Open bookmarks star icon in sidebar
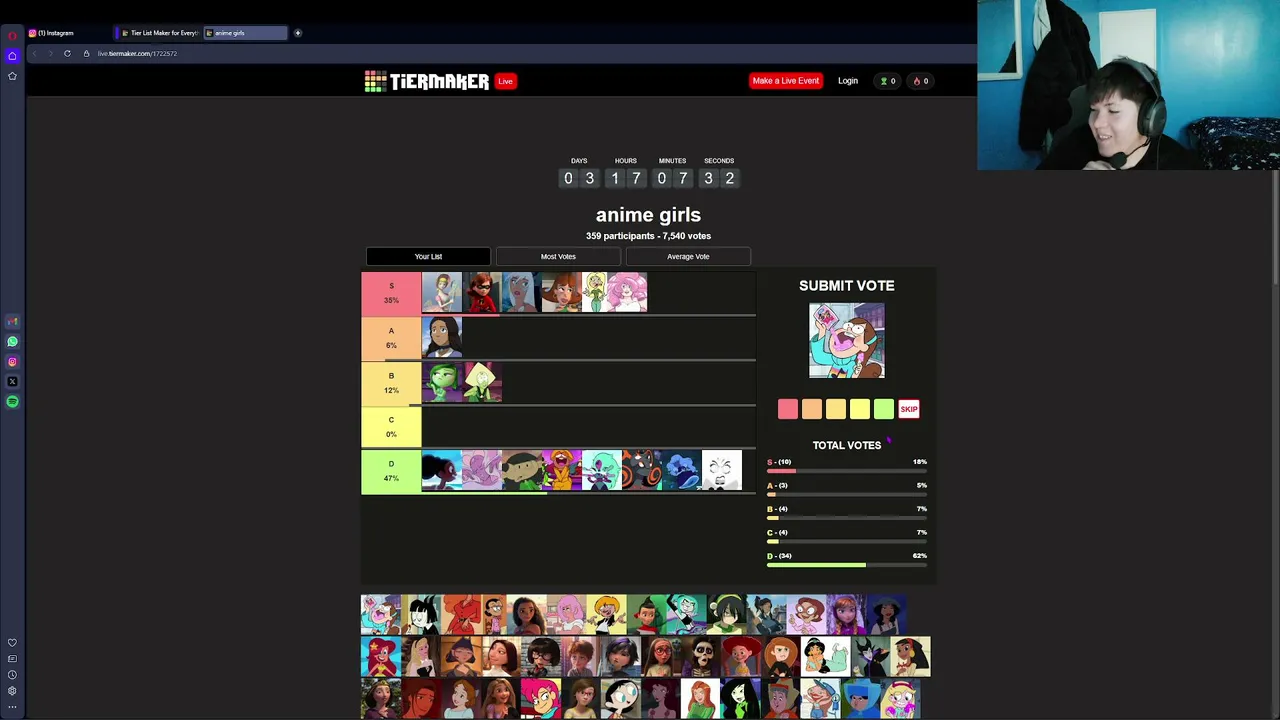1280x720 pixels. coord(12,76)
